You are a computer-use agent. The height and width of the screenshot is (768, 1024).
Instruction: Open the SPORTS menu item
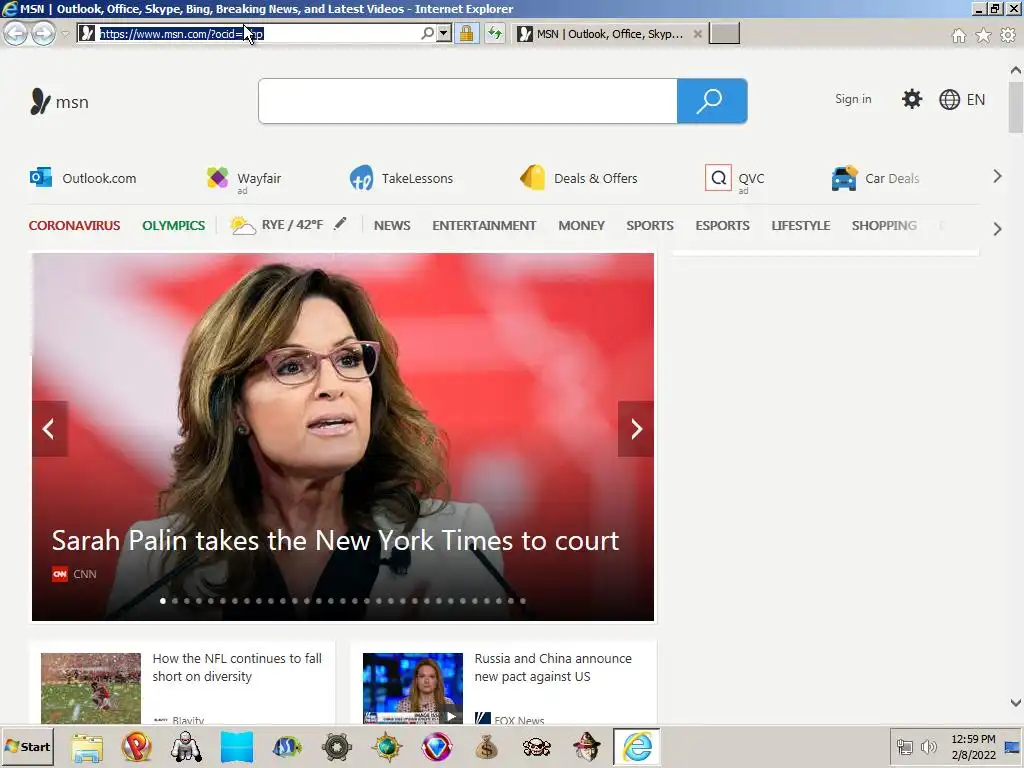click(x=650, y=225)
